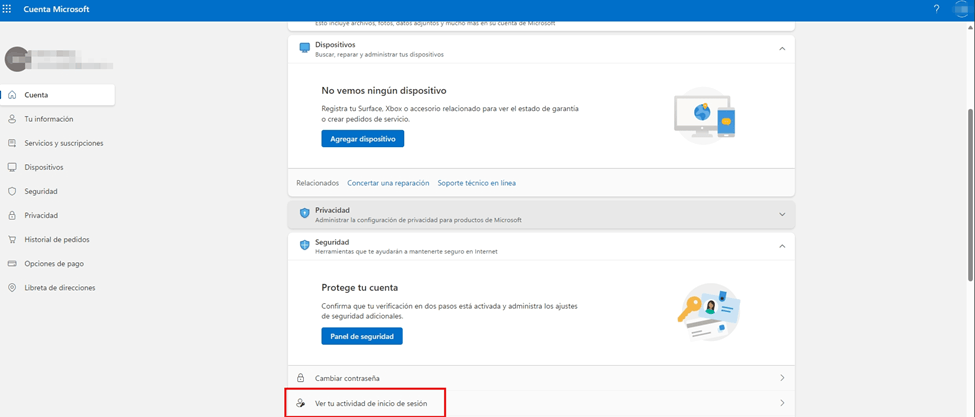This screenshot has width=975, height=417.
Task: Click the icon beside Ver tu actividad
Action: pos(301,403)
